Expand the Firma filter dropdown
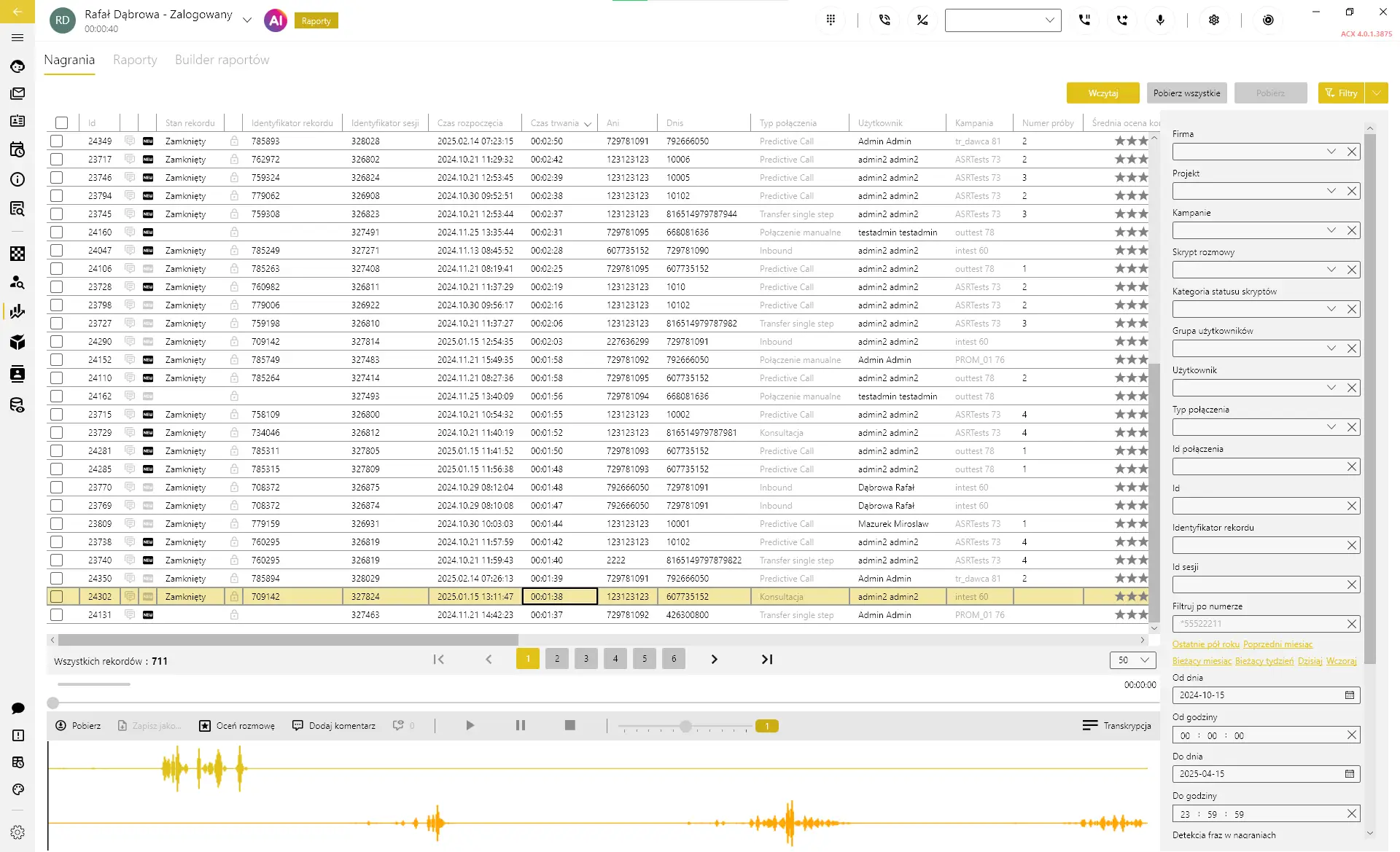Screen dimensions: 1400x852 pyautogui.click(x=1331, y=152)
